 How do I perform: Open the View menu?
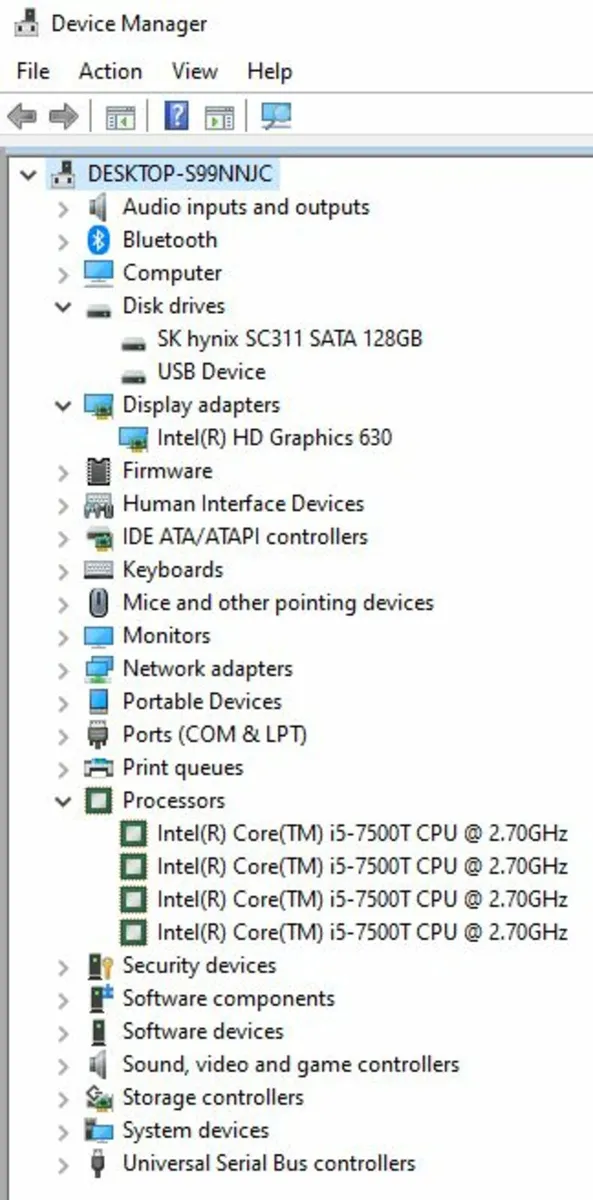[194, 71]
